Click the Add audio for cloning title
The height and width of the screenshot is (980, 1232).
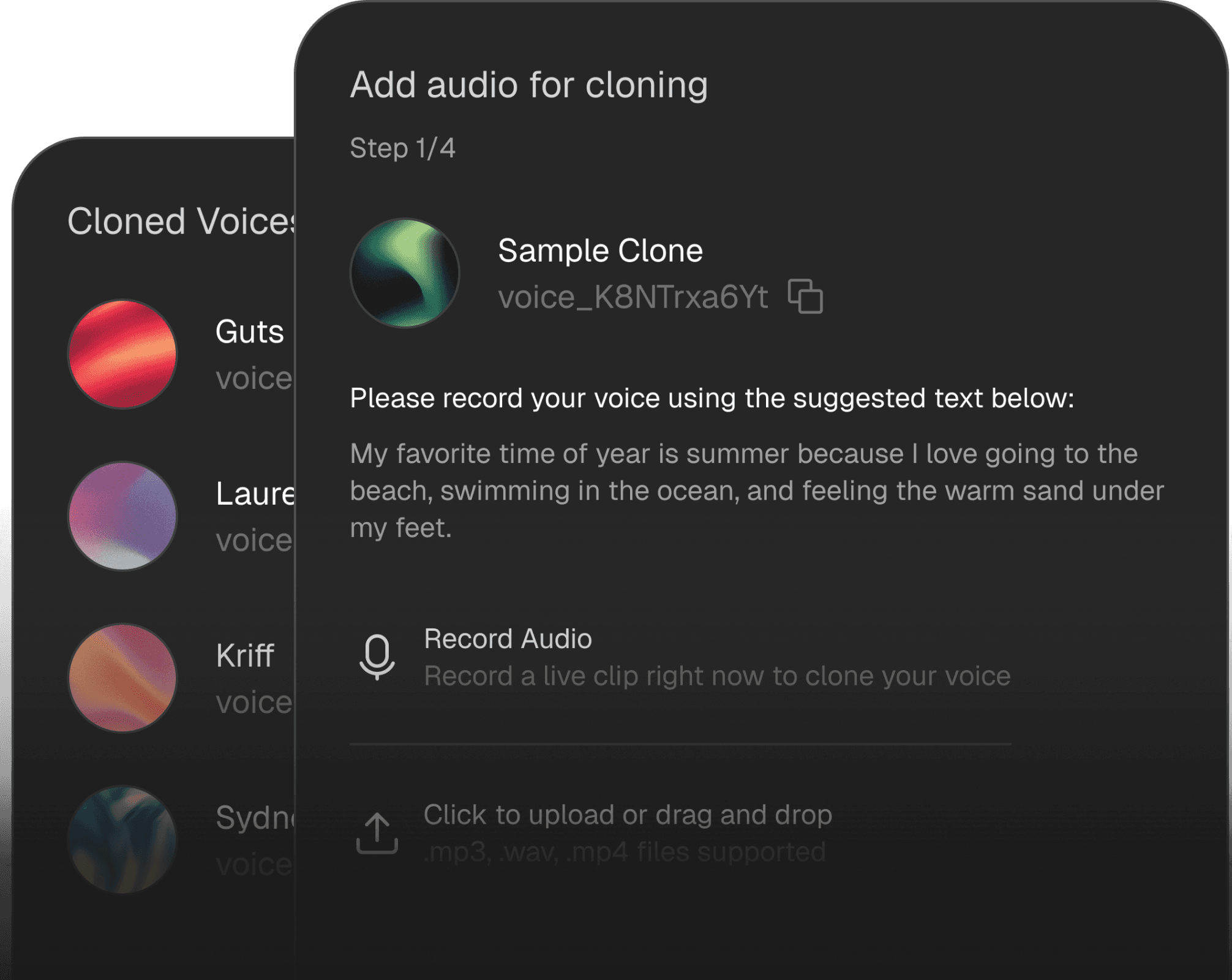(x=528, y=85)
